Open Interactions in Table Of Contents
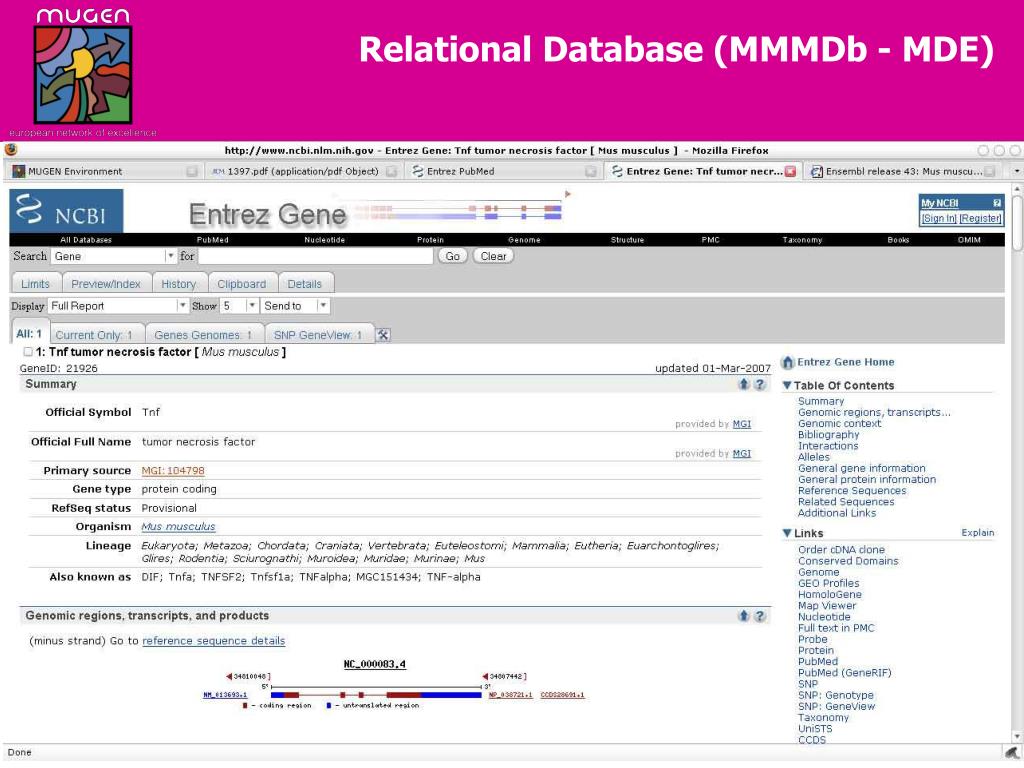The height and width of the screenshot is (768, 1024). 828,446
